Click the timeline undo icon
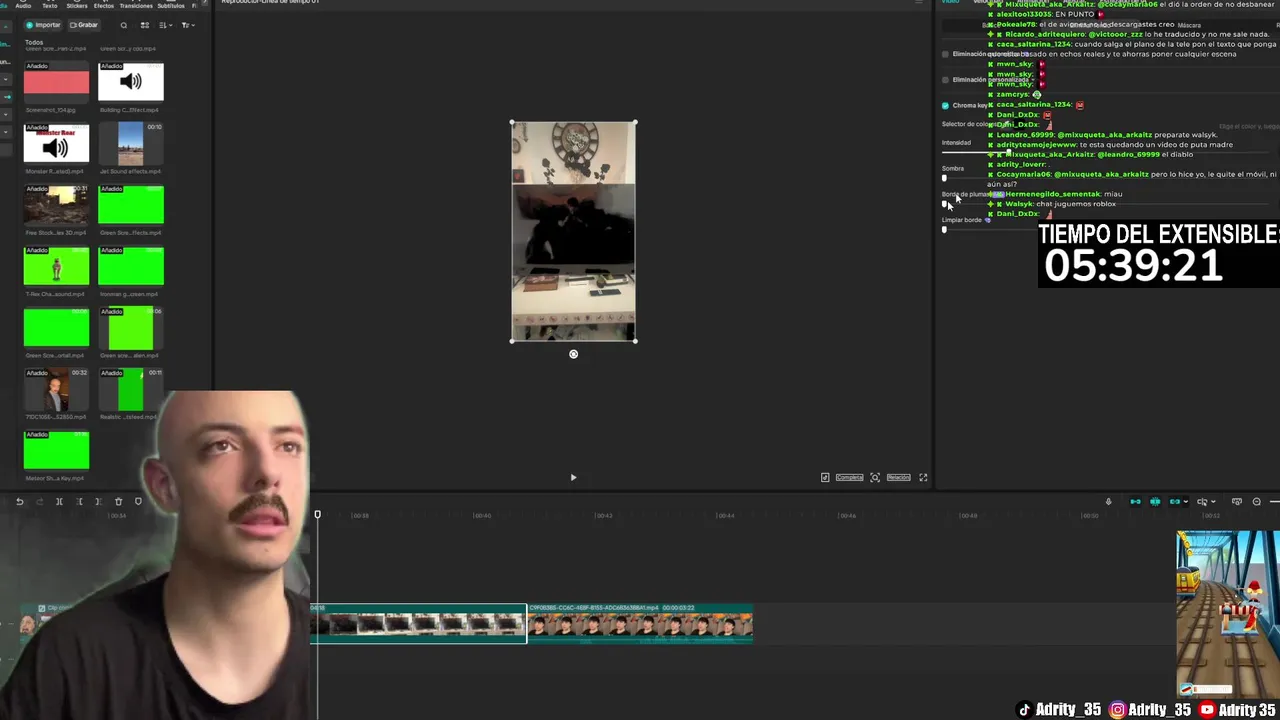Image resolution: width=1280 pixels, height=720 pixels. pyautogui.click(x=19, y=502)
